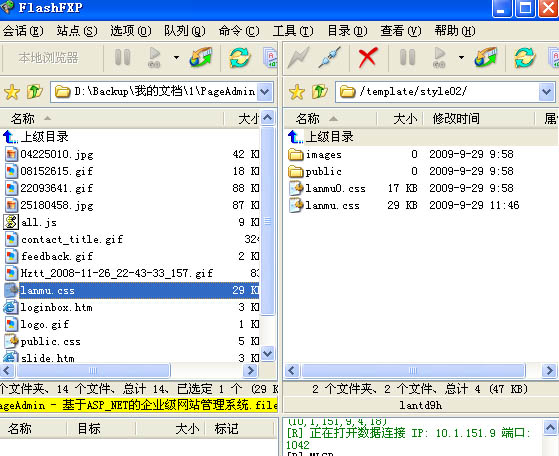This screenshot has height=456, width=559.
Task: Open the 帮助 menu
Action: pyautogui.click(x=455, y=31)
